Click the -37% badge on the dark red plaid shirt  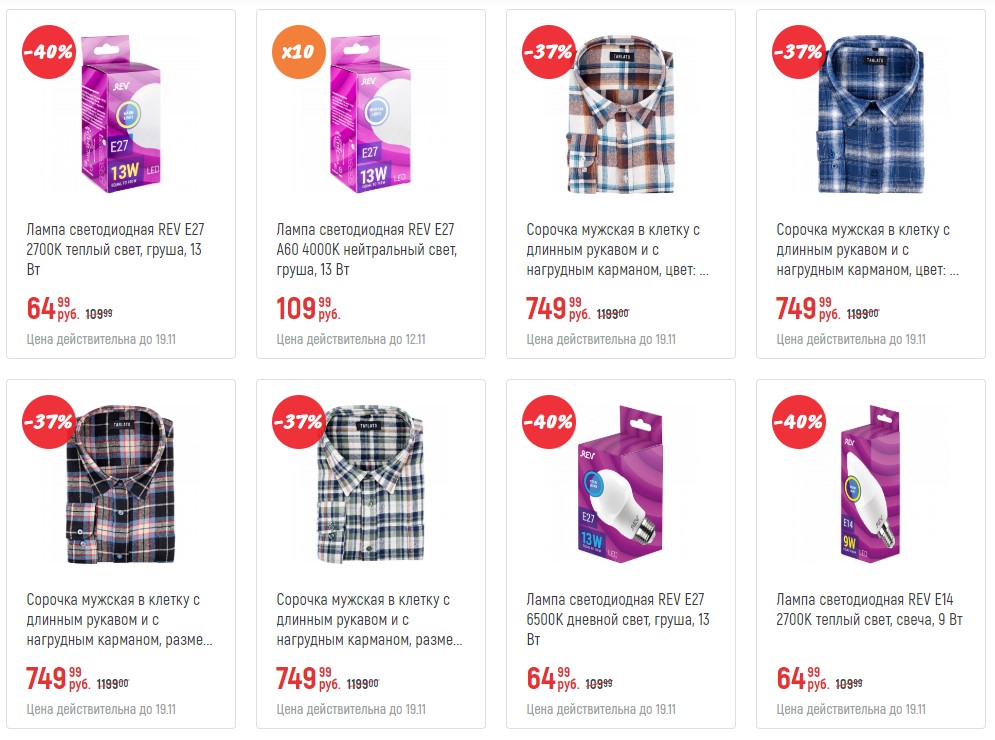pyautogui.click(x=49, y=421)
